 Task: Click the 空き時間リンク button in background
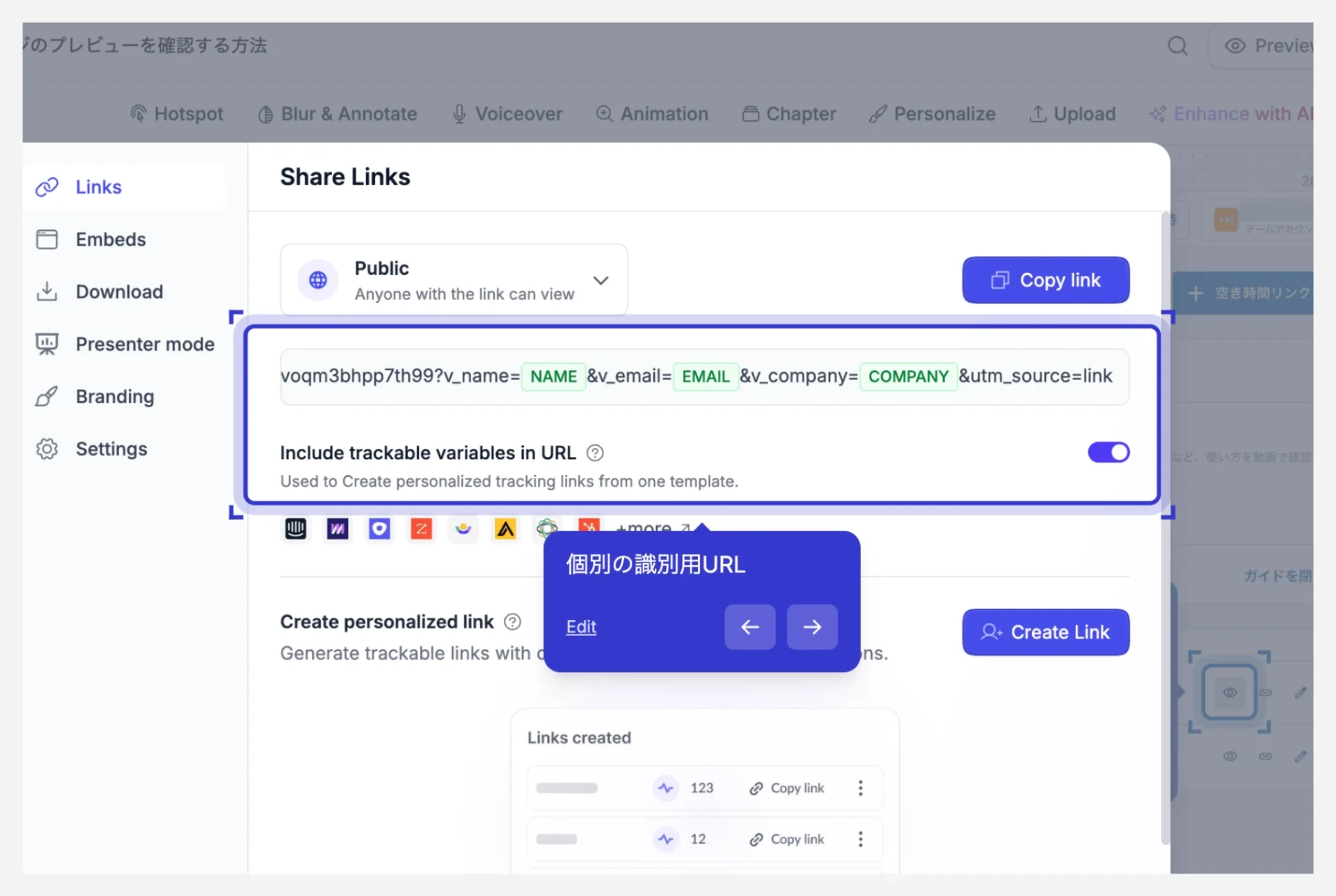coord(1243,293)
